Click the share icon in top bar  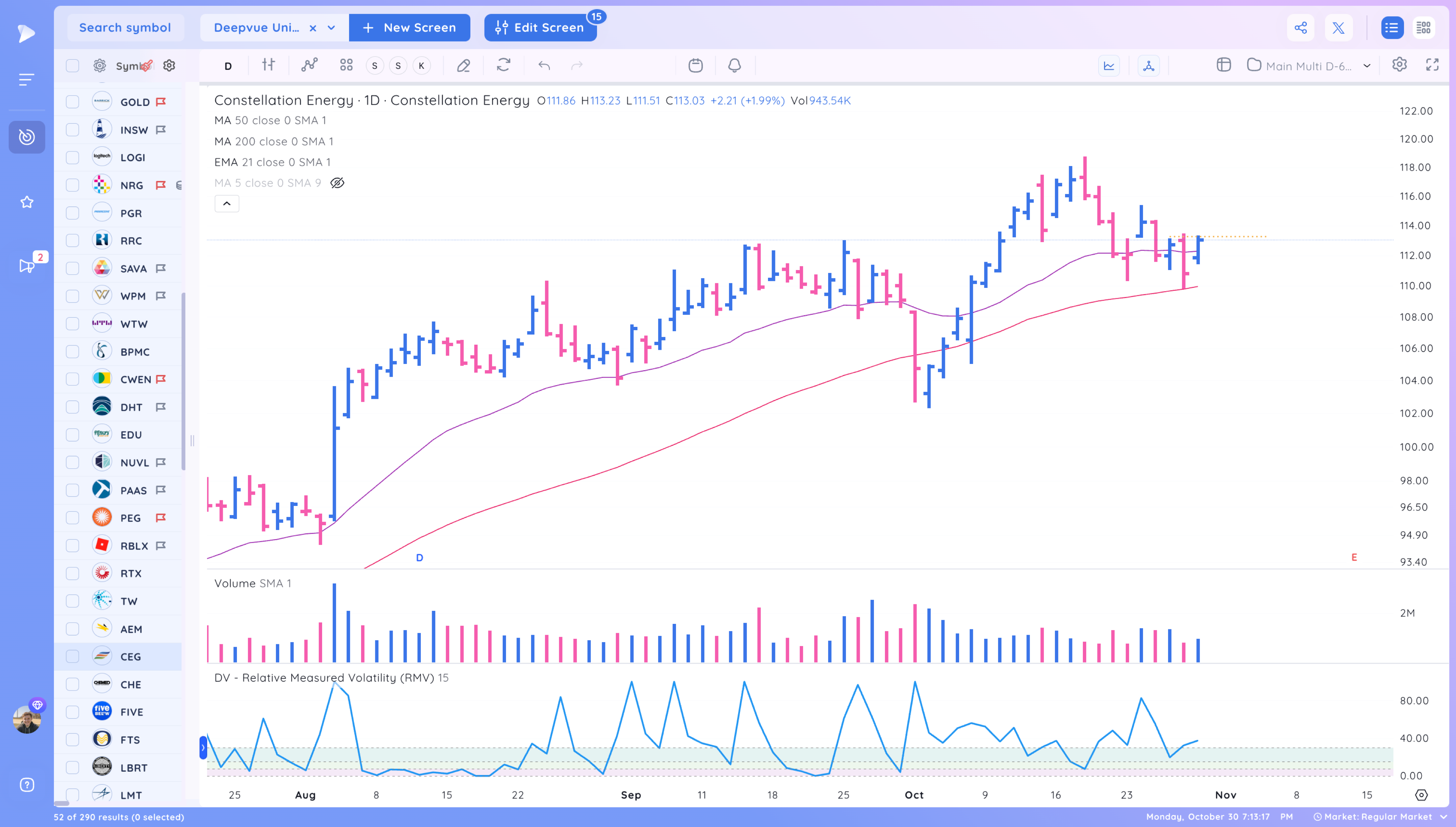(1301, 28)
